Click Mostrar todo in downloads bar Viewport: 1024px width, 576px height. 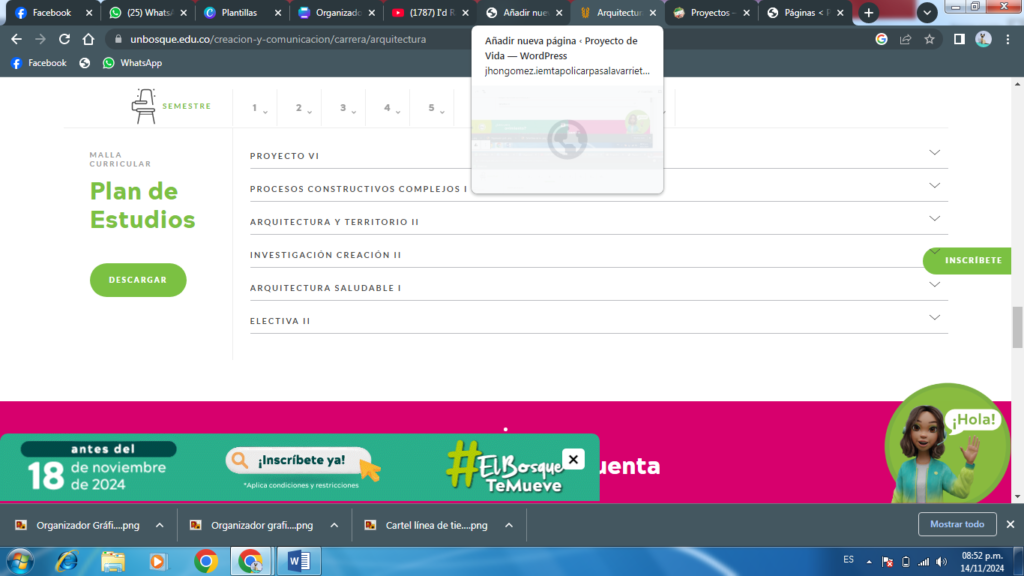tap(957, 524)
